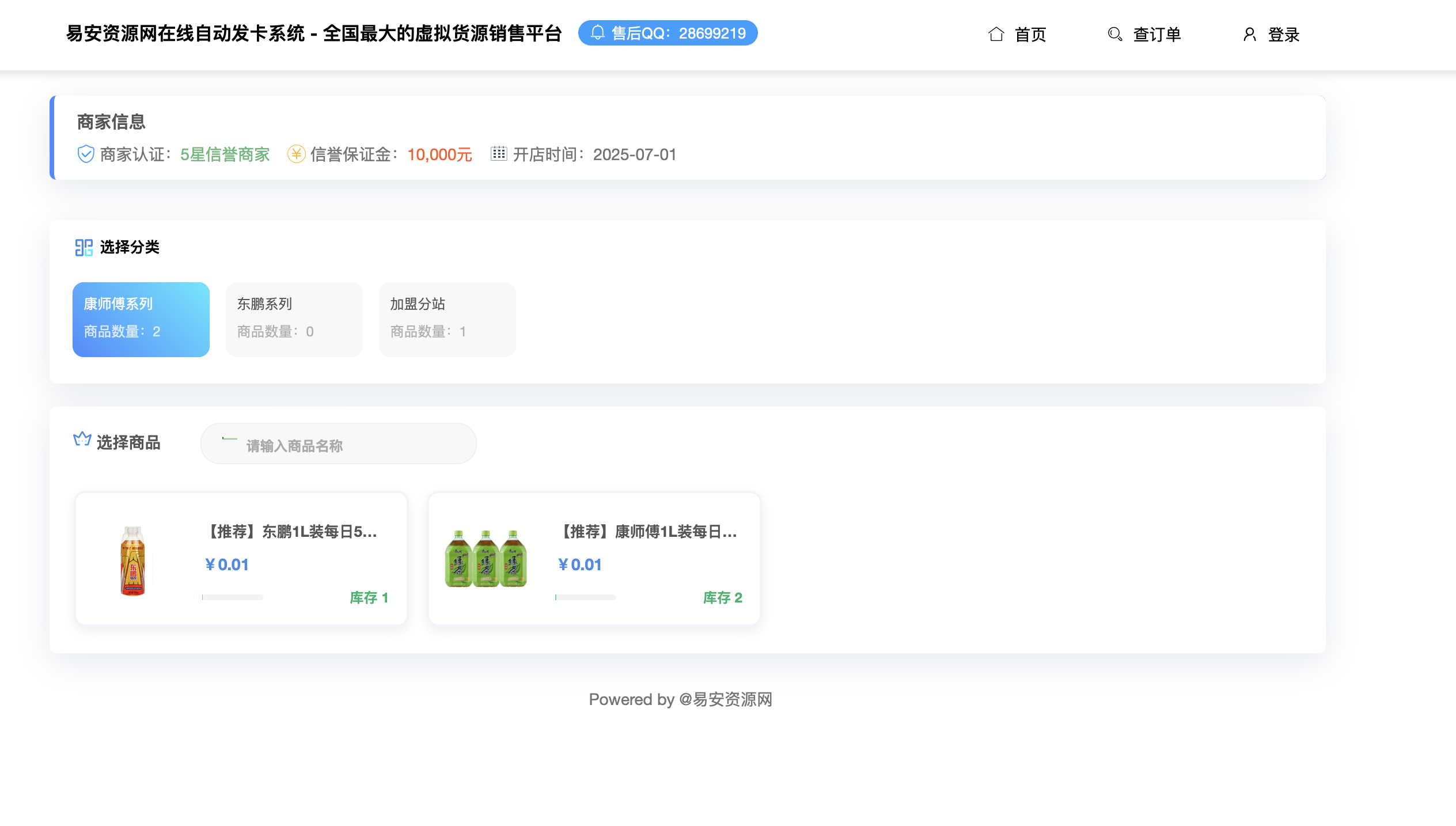Click the grid icon beside 选择分类

coord(84,247)
